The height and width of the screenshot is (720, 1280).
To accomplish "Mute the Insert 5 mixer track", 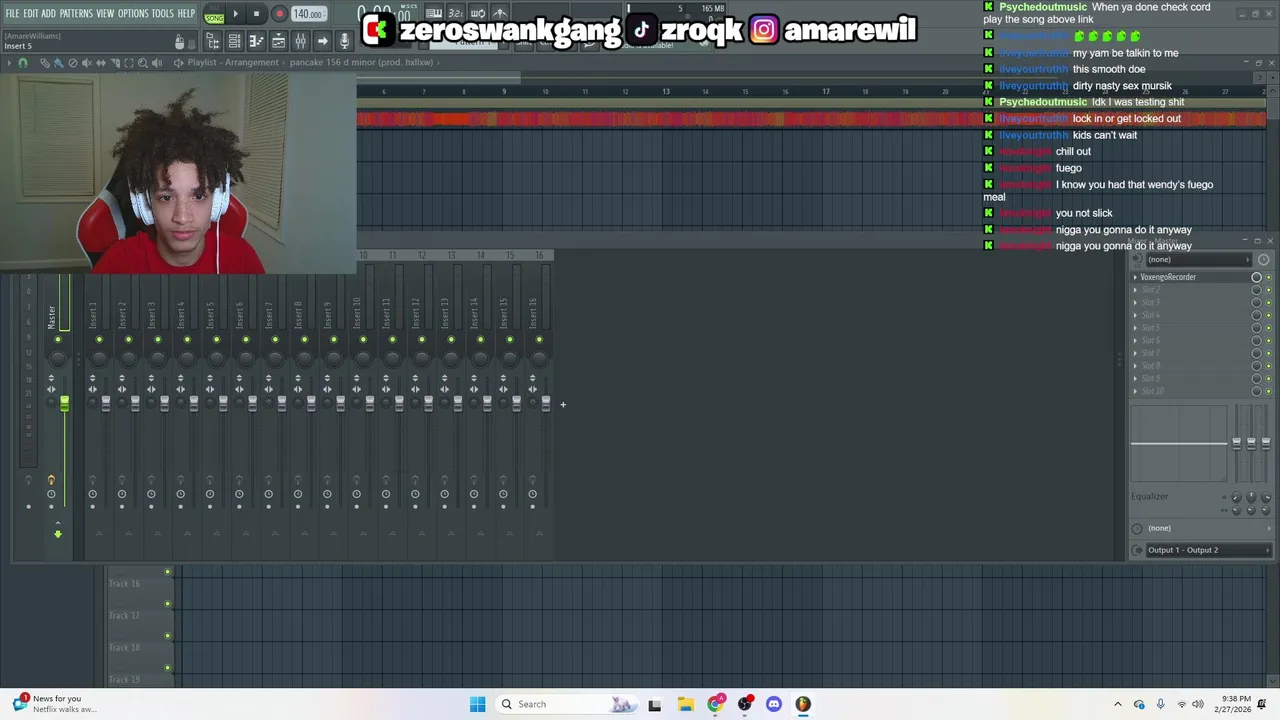I will pyautogui.click(x=216, y=340).
